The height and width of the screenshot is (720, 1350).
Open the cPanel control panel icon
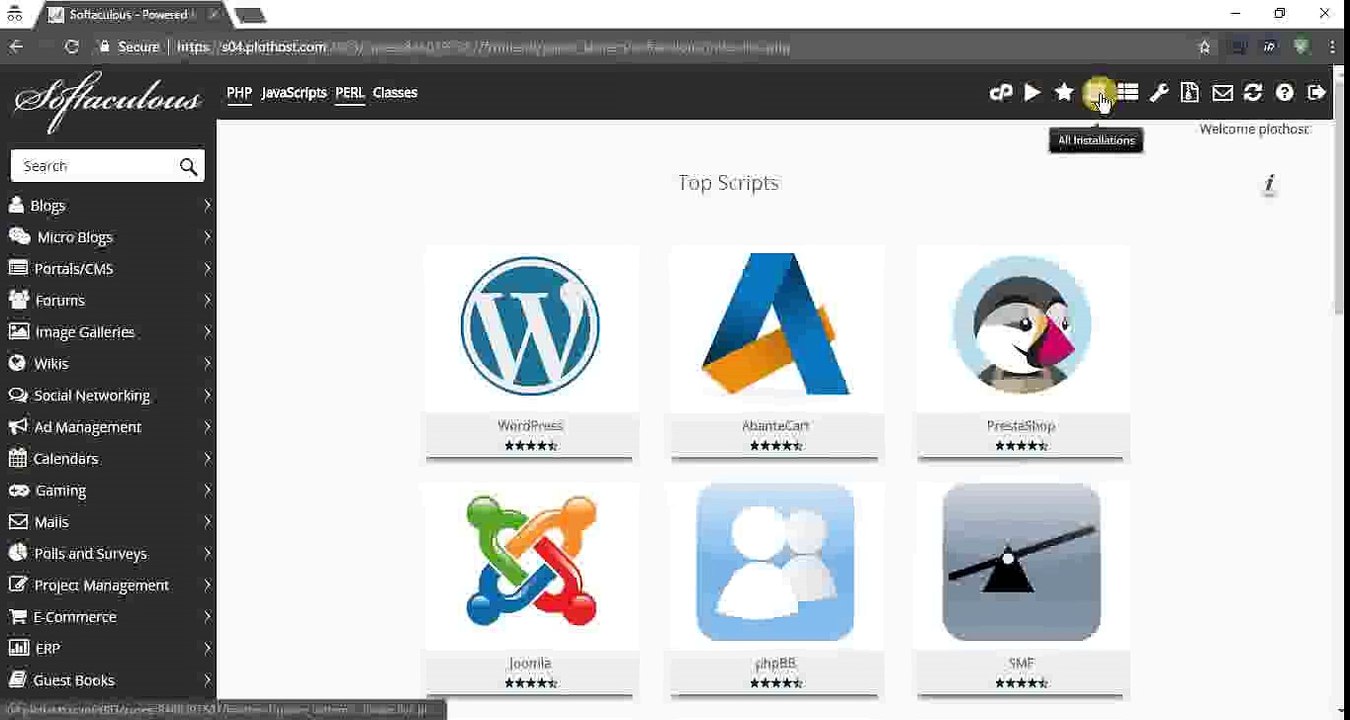pos(1000,93)
